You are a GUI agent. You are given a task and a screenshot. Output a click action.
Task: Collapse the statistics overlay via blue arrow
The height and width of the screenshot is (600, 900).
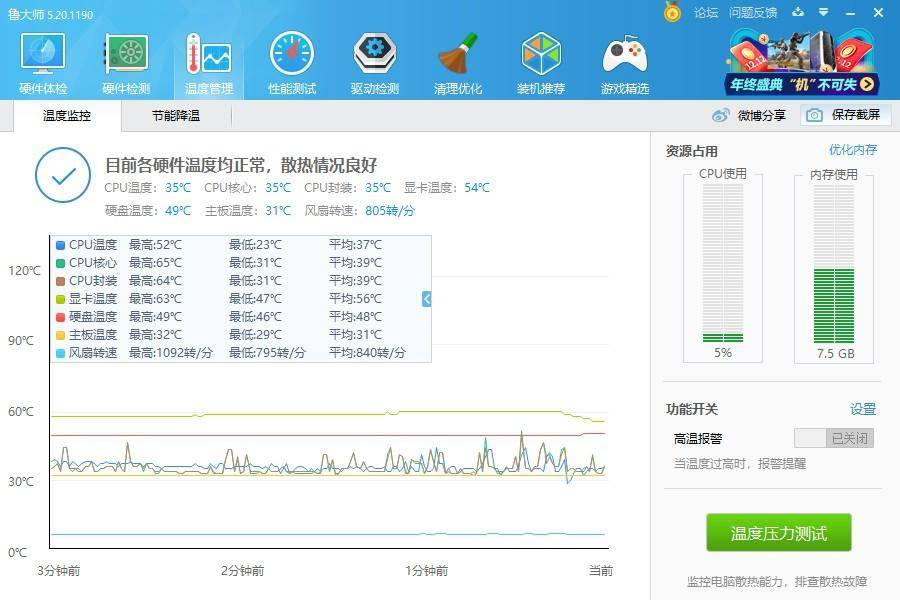point(424,297)
